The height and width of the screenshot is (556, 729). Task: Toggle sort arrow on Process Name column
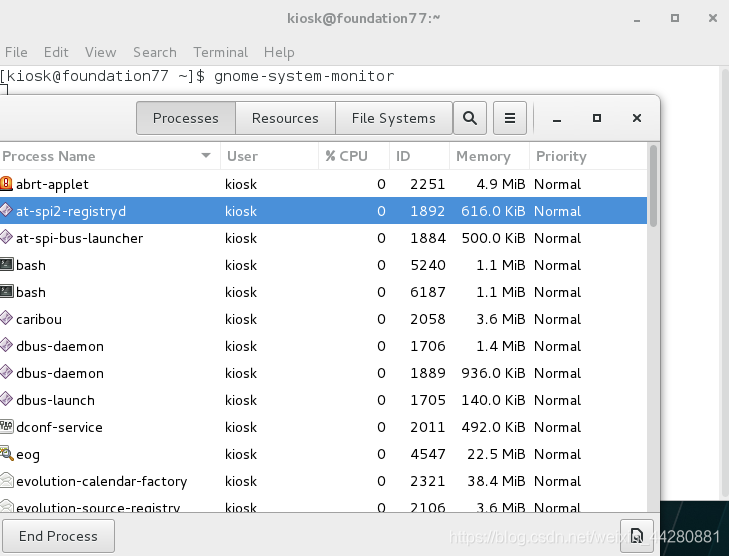[x=206, y=155]
